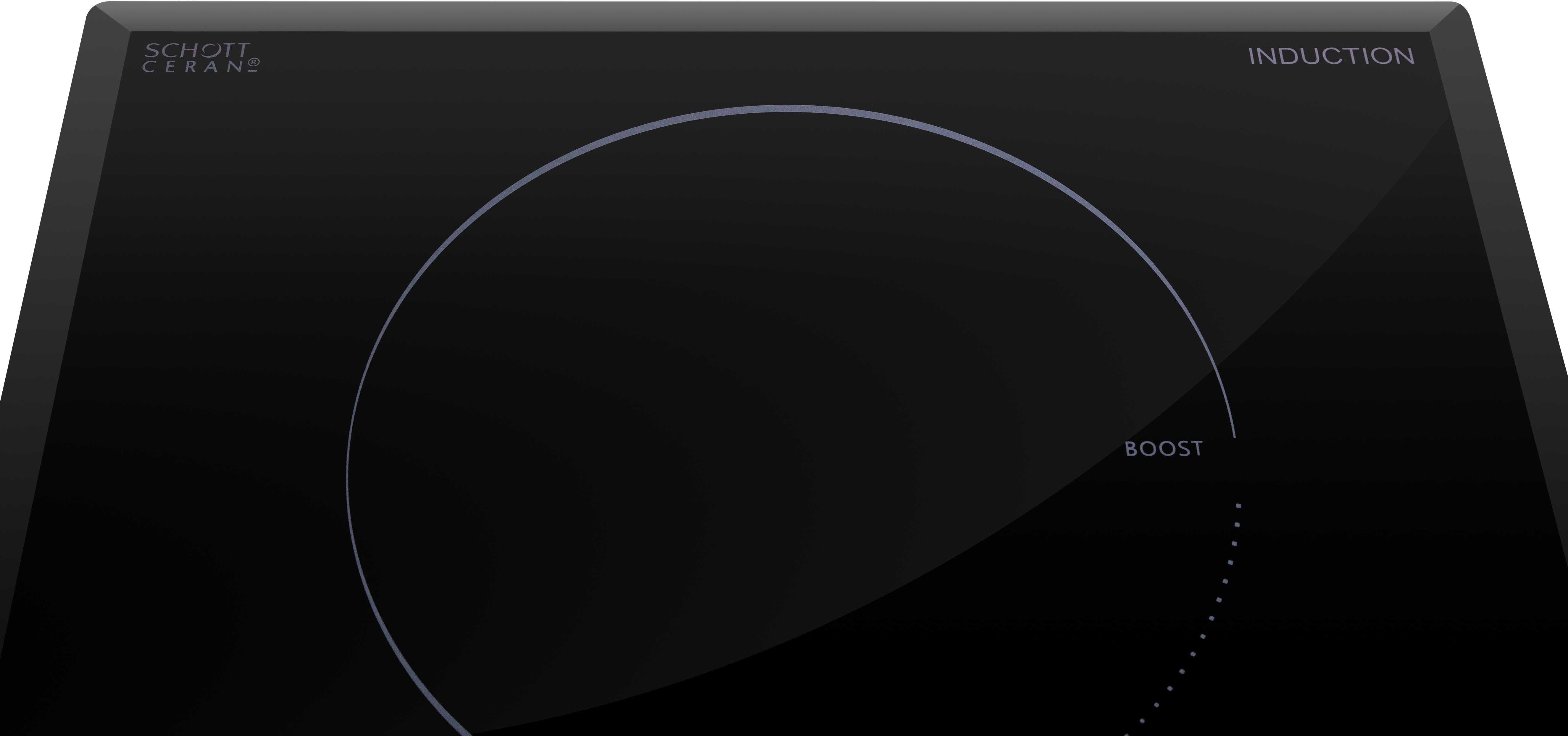Click the BOOST label on the cooktop
This screenshot has height=736, width=1568.
(x=1163, y=449)
